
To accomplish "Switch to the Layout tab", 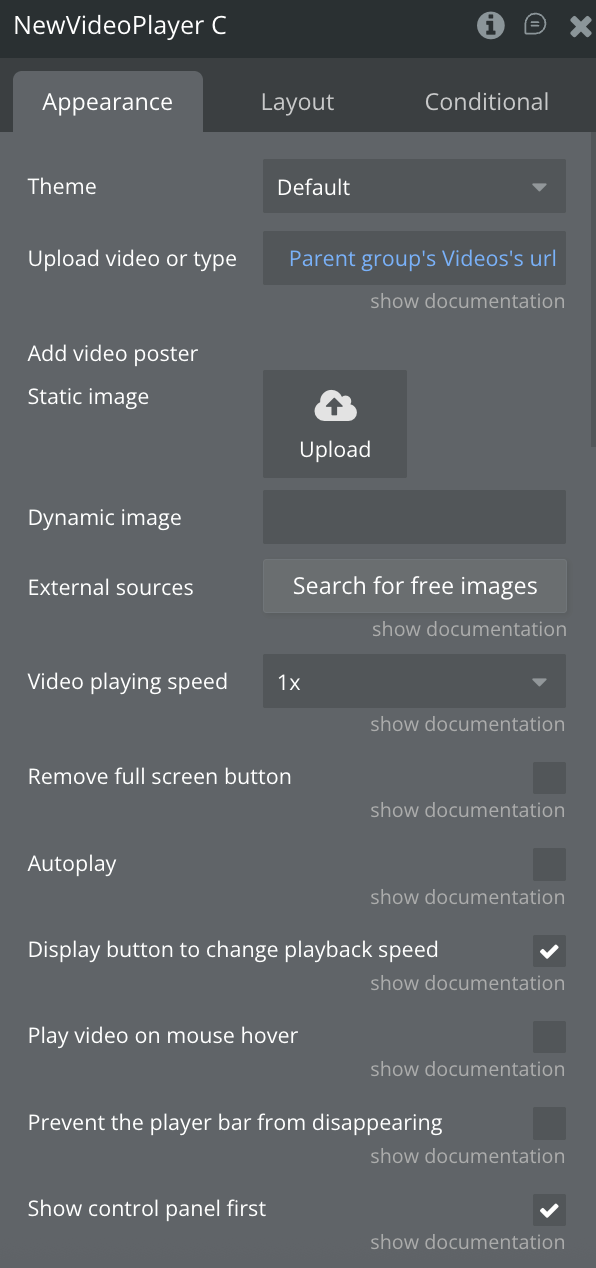I will click(297, 102).
